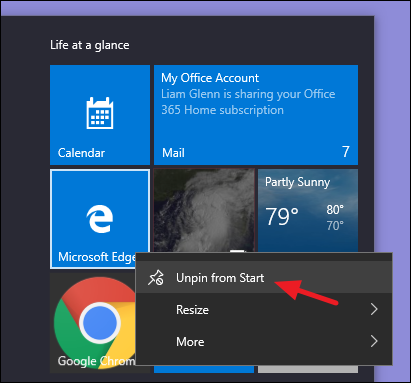Open the Weather tile showing Partly Sunny
This screenshot has width=411, height=383.
308,210
